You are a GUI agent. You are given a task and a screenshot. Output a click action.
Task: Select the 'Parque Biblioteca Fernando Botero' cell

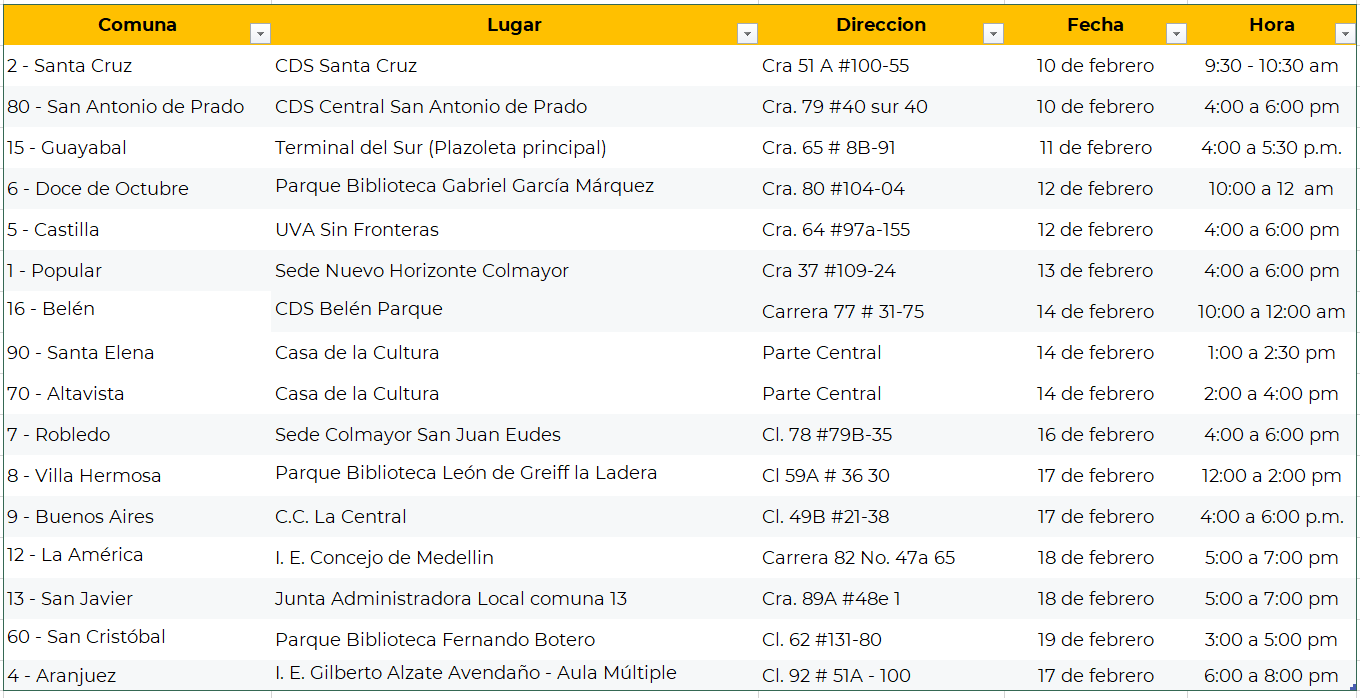pos(435,640)
